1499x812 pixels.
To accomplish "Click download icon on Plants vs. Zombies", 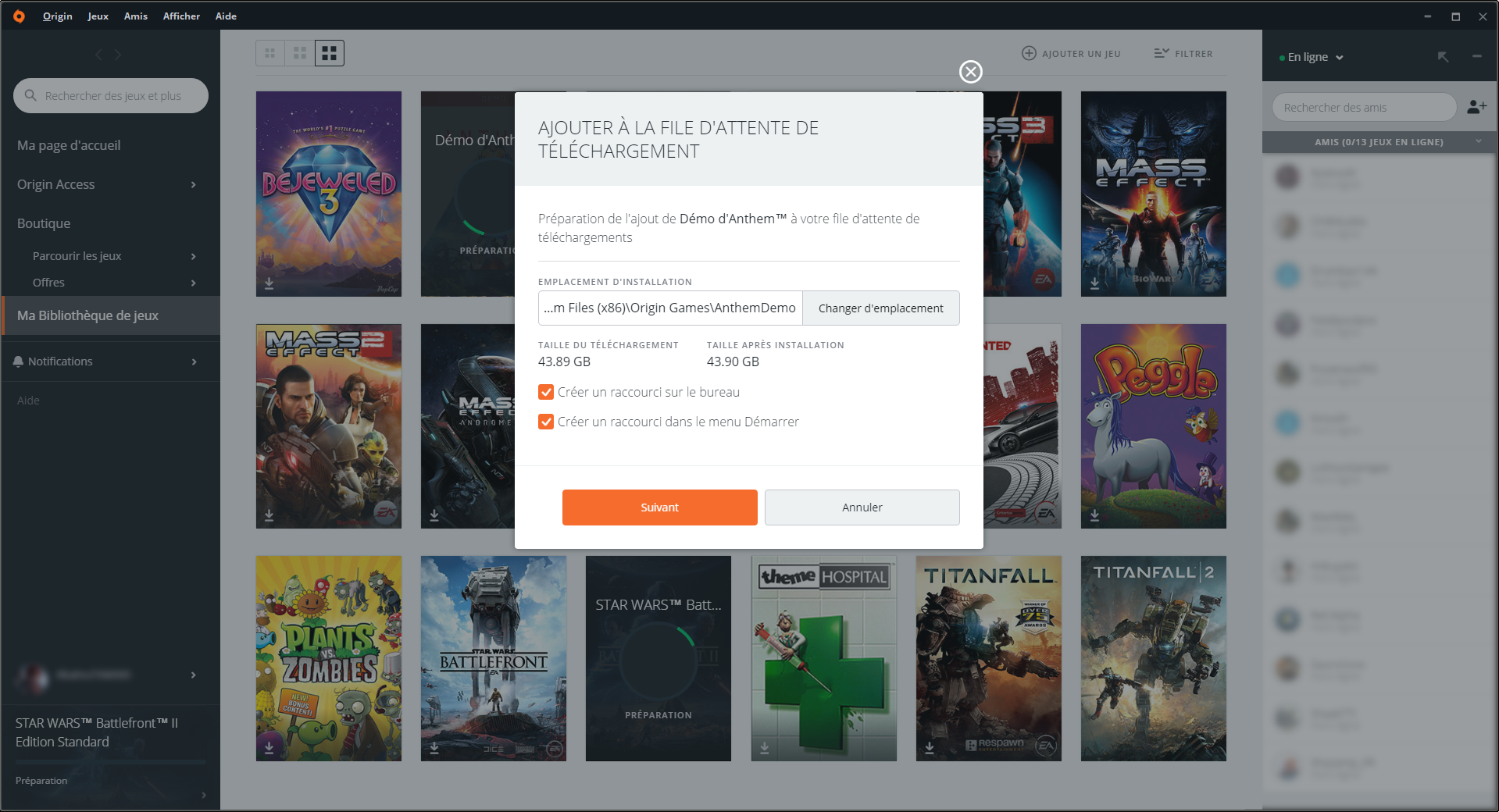I will 269,747.
